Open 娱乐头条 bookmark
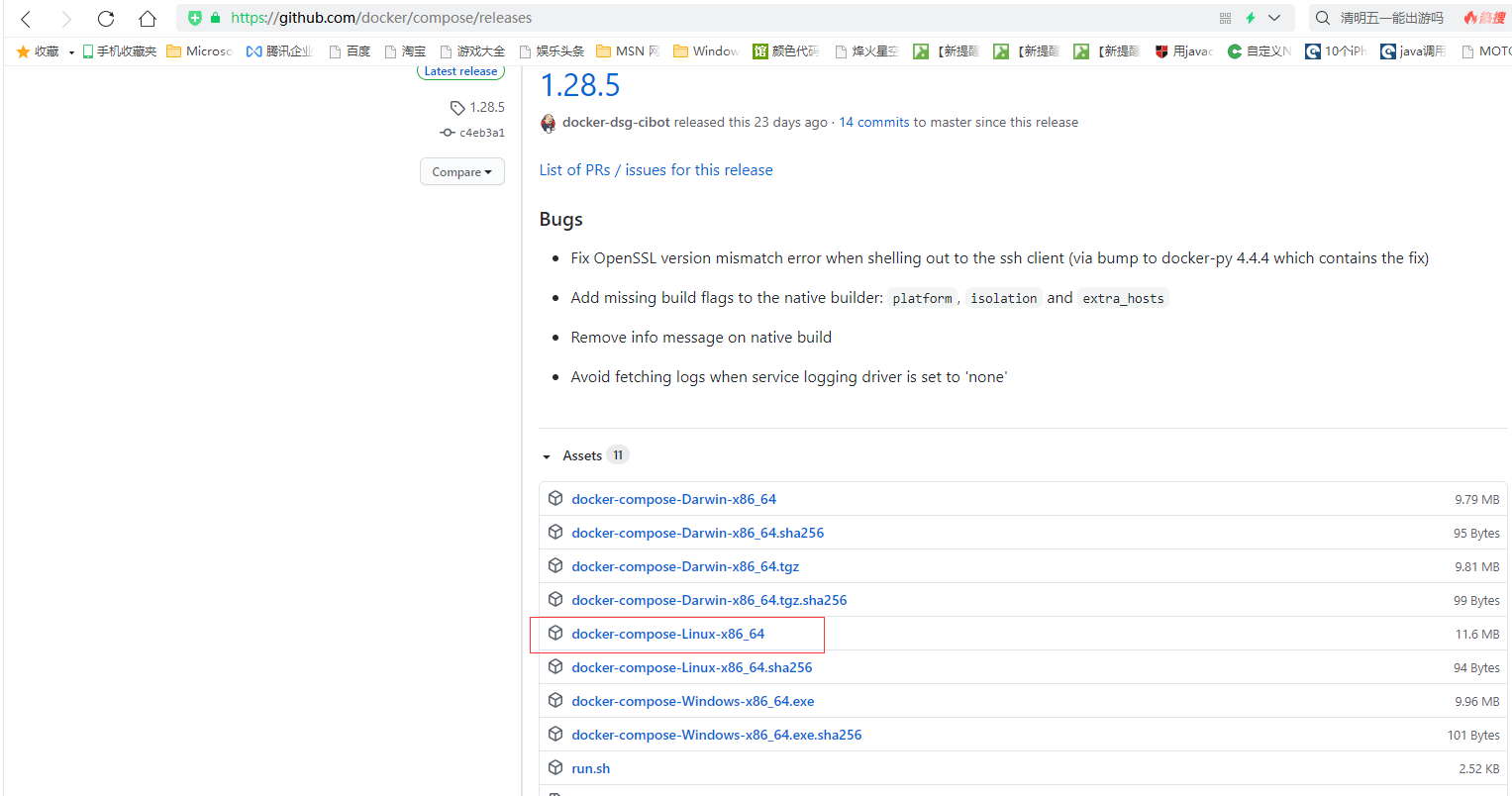The height and width of the screenshot is (796, 1512). [x=552, y=51]
